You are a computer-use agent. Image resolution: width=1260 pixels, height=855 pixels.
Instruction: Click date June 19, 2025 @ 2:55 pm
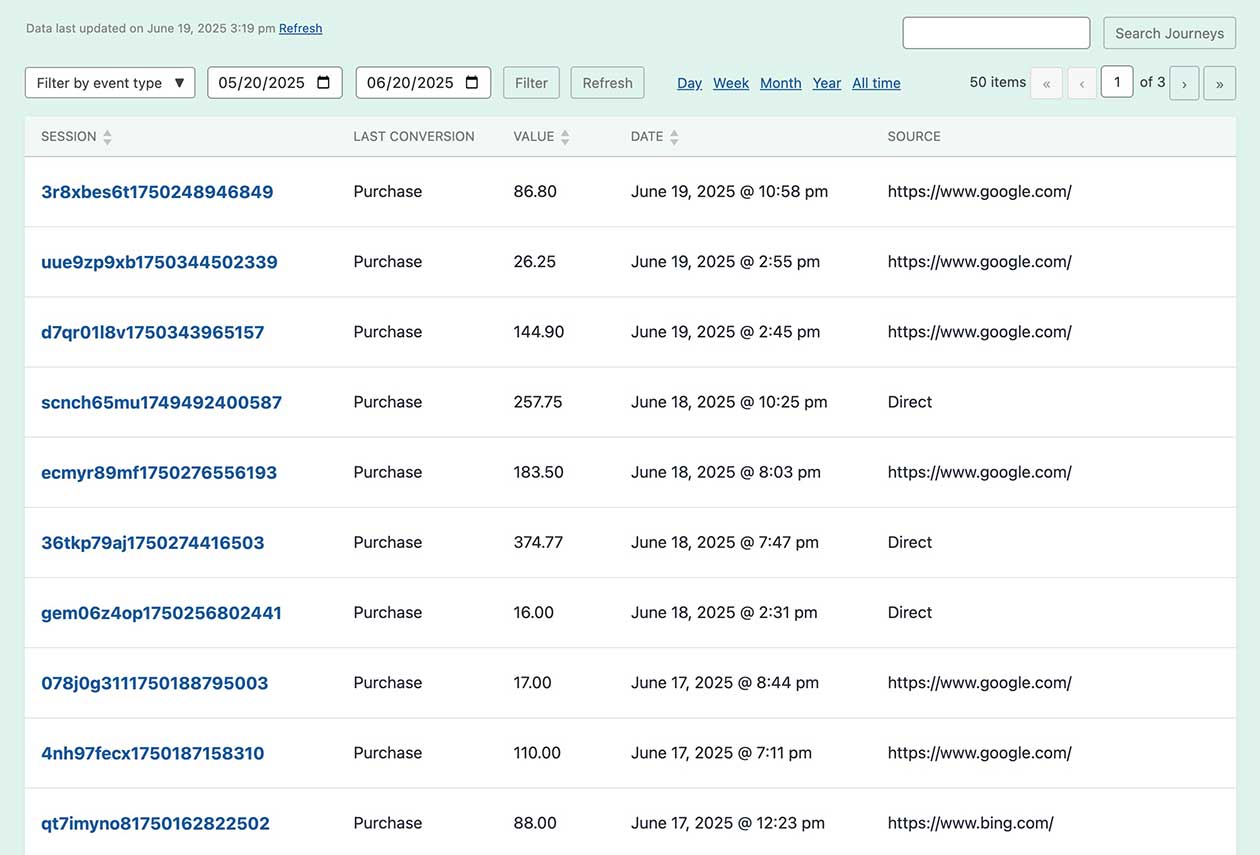click(725, 261)
